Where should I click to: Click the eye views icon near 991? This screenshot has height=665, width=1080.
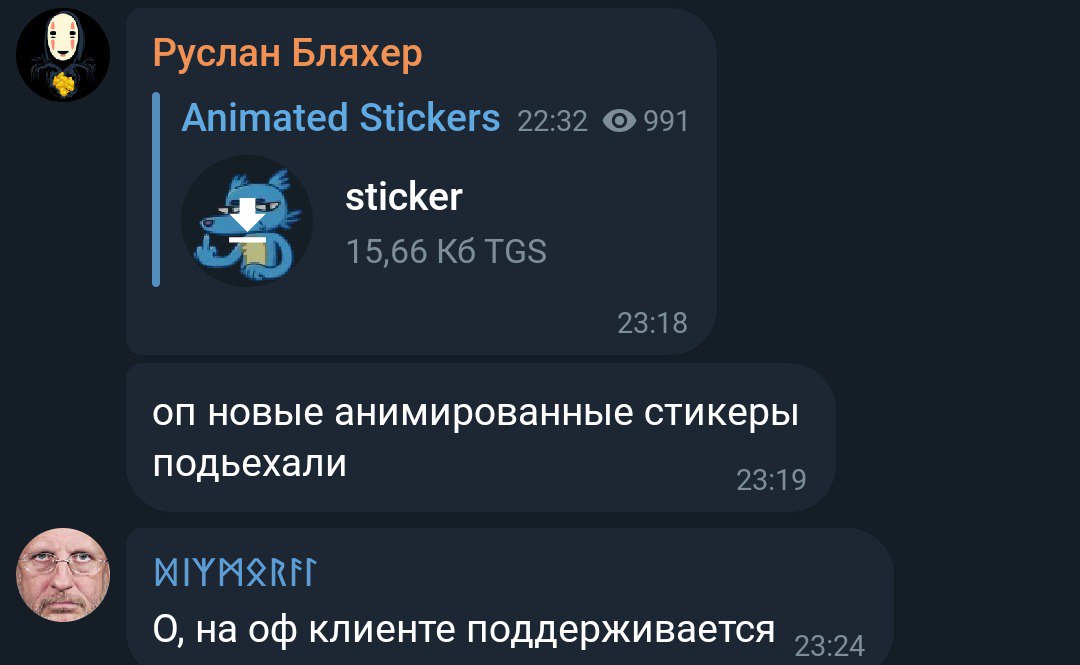[x=619, y=121]
